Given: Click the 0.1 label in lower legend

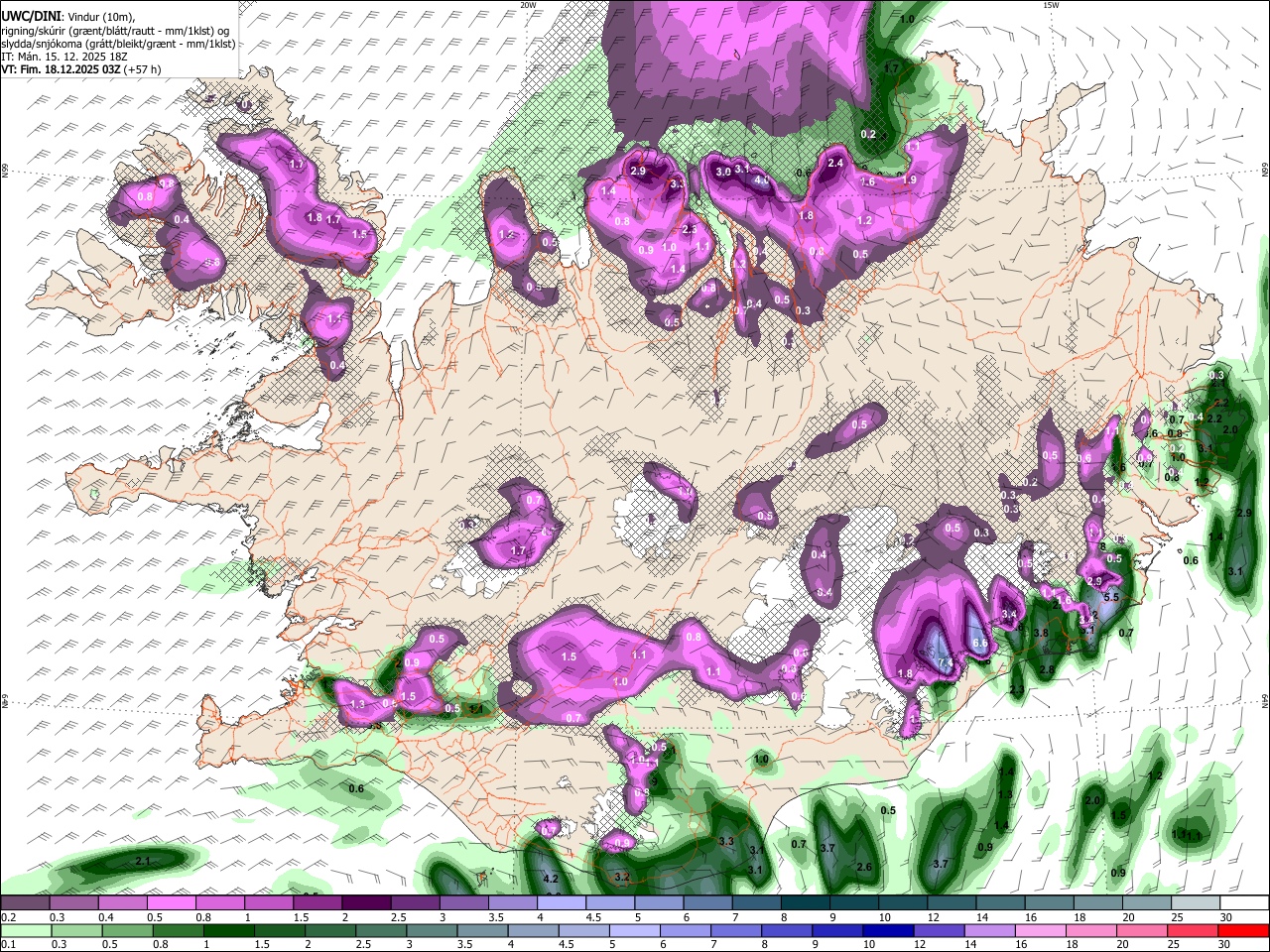Looking at the screenshot, I should point(9,944).
